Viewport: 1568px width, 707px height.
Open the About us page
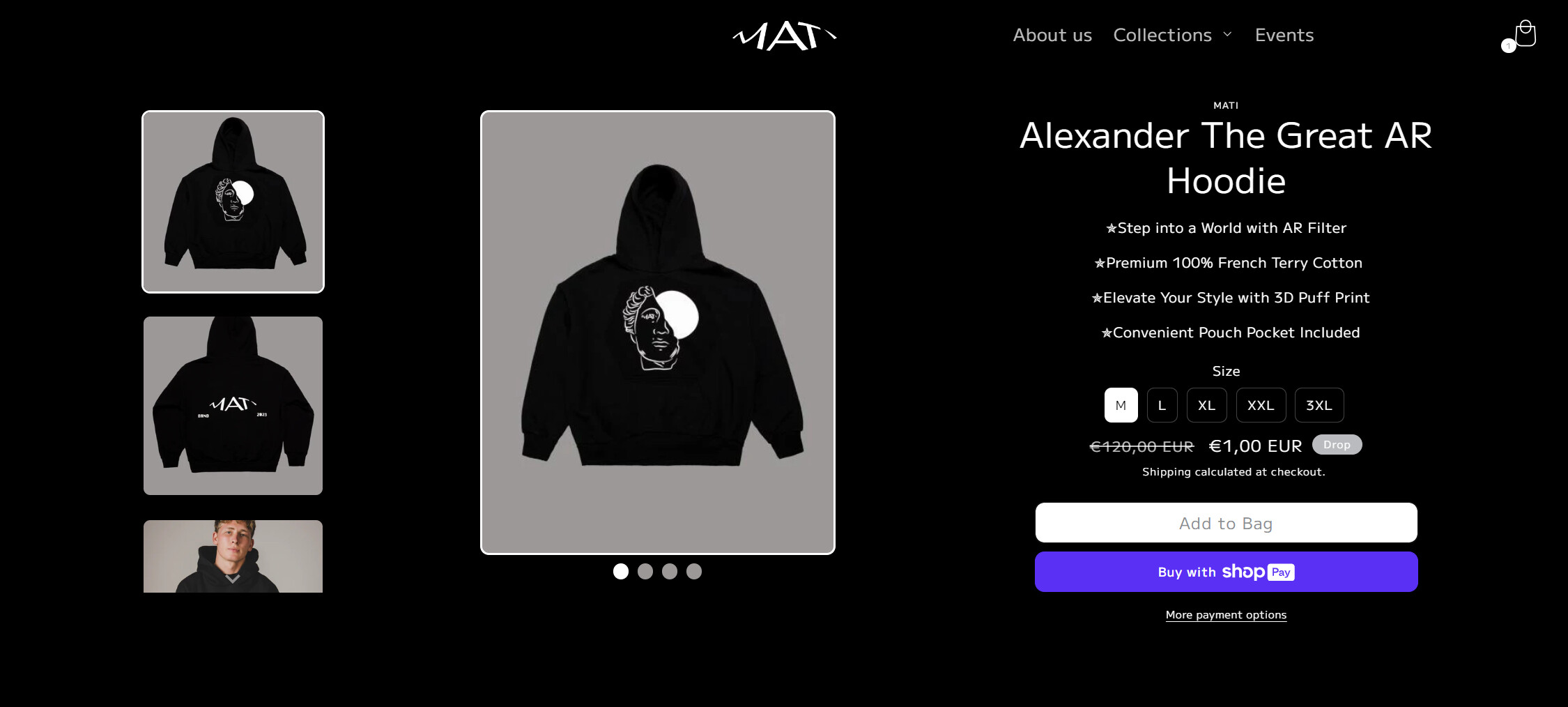tap(1052, 35)
